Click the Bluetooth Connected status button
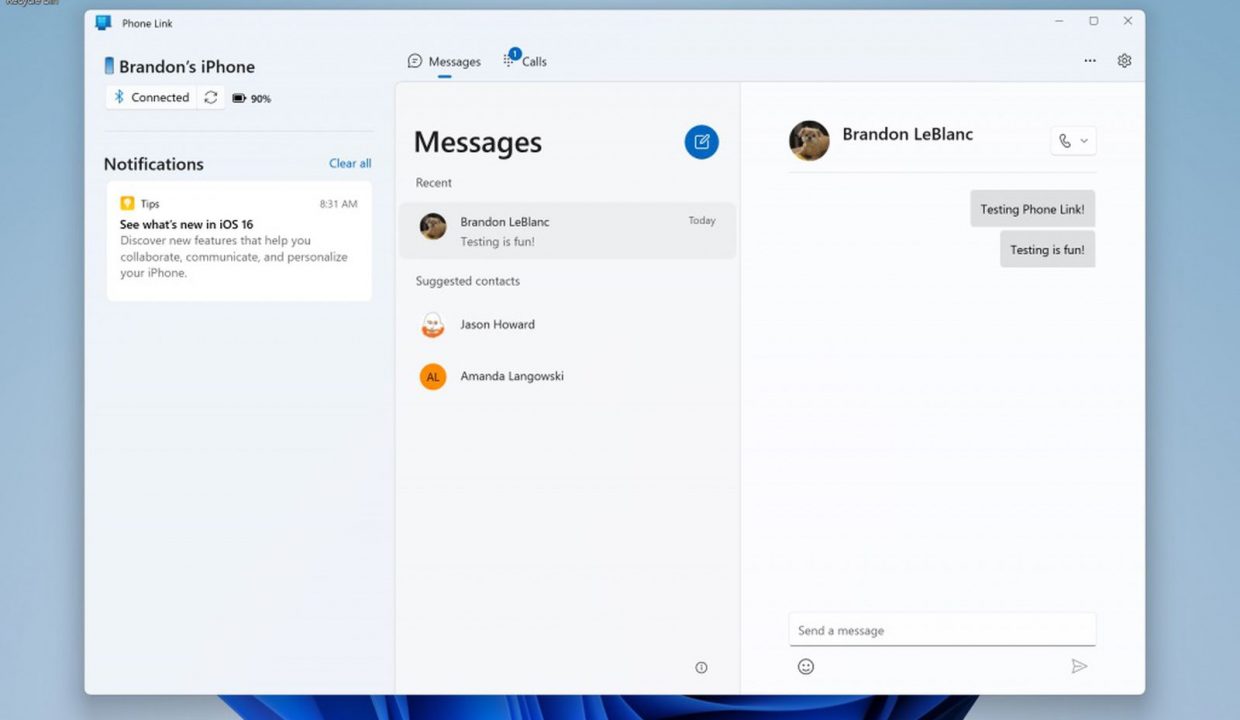 click(x=151, y=97)
